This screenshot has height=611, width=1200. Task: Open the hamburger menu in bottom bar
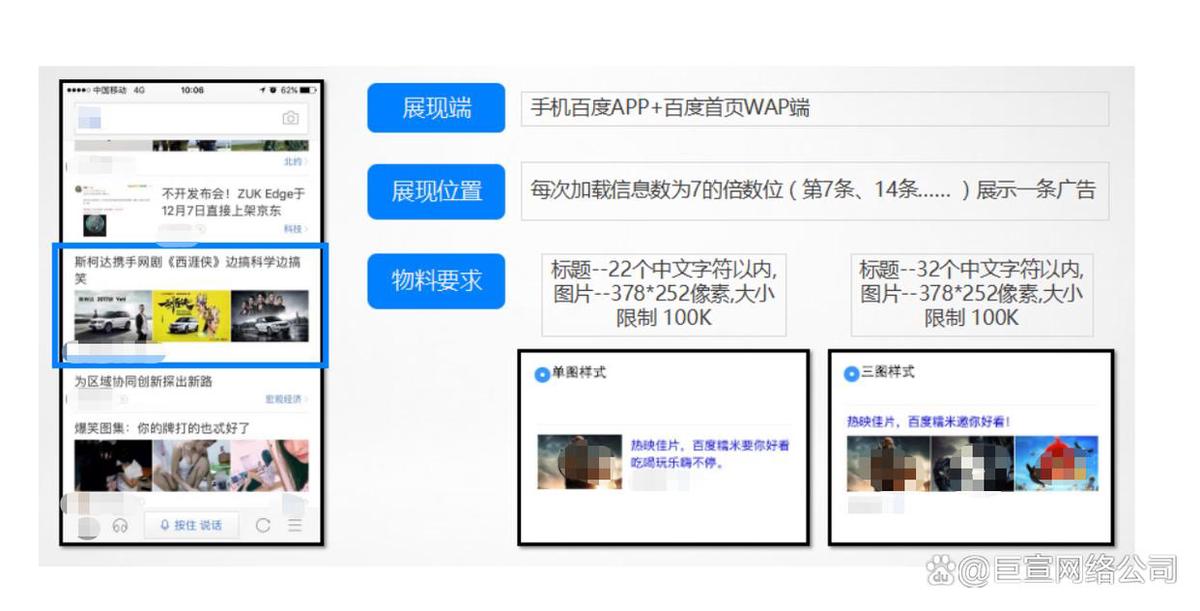(294, 525)
